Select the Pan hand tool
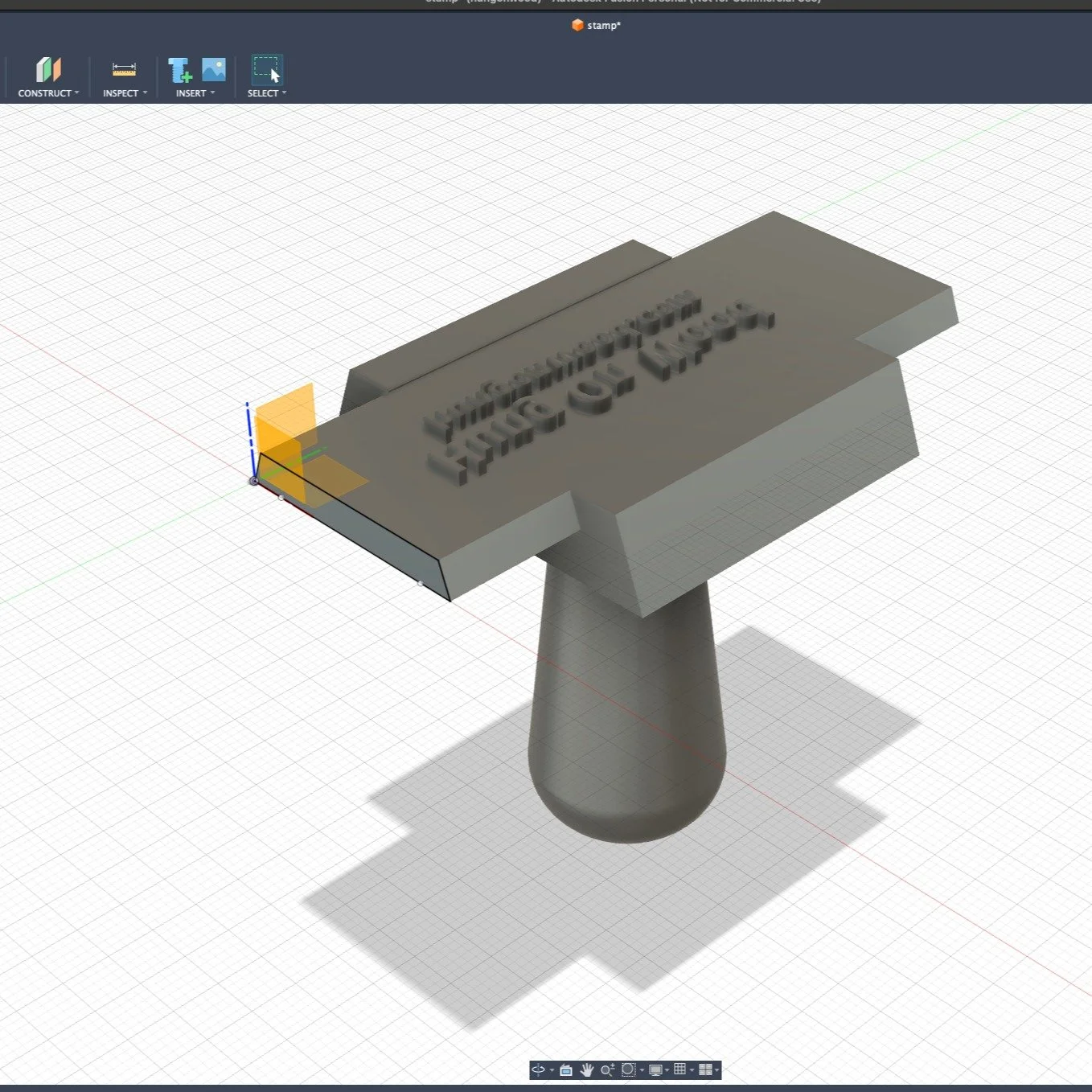 coord(587,1069)
